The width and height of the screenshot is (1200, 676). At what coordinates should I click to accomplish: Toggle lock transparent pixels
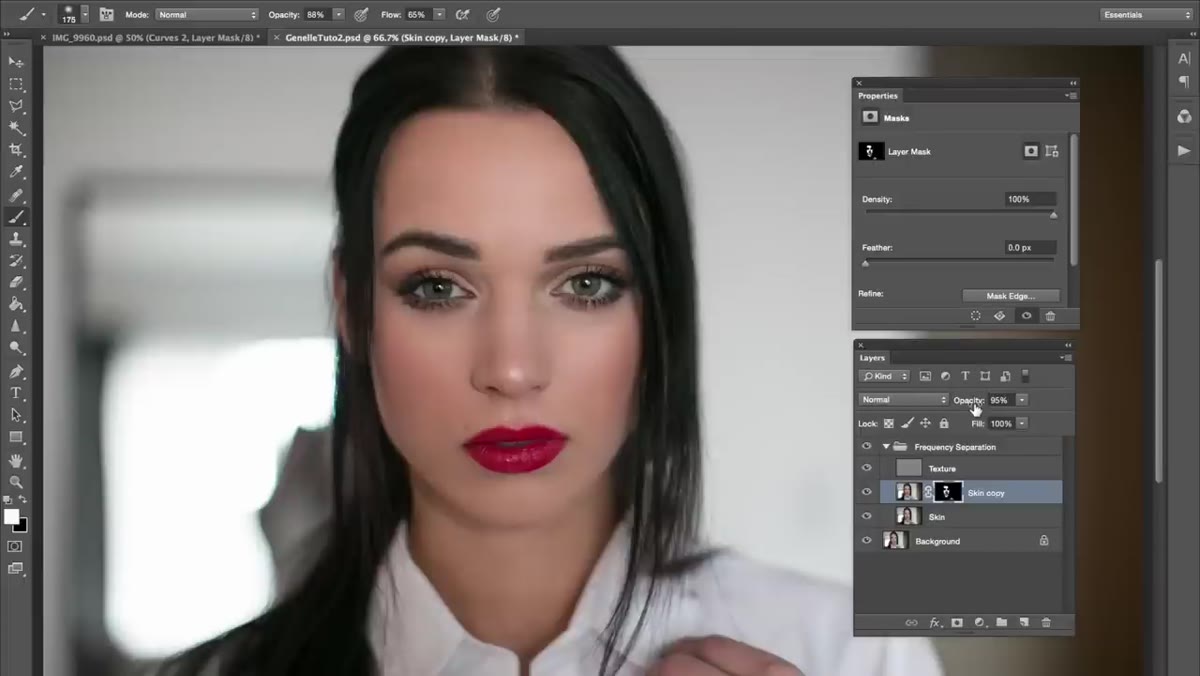(889, 424)
